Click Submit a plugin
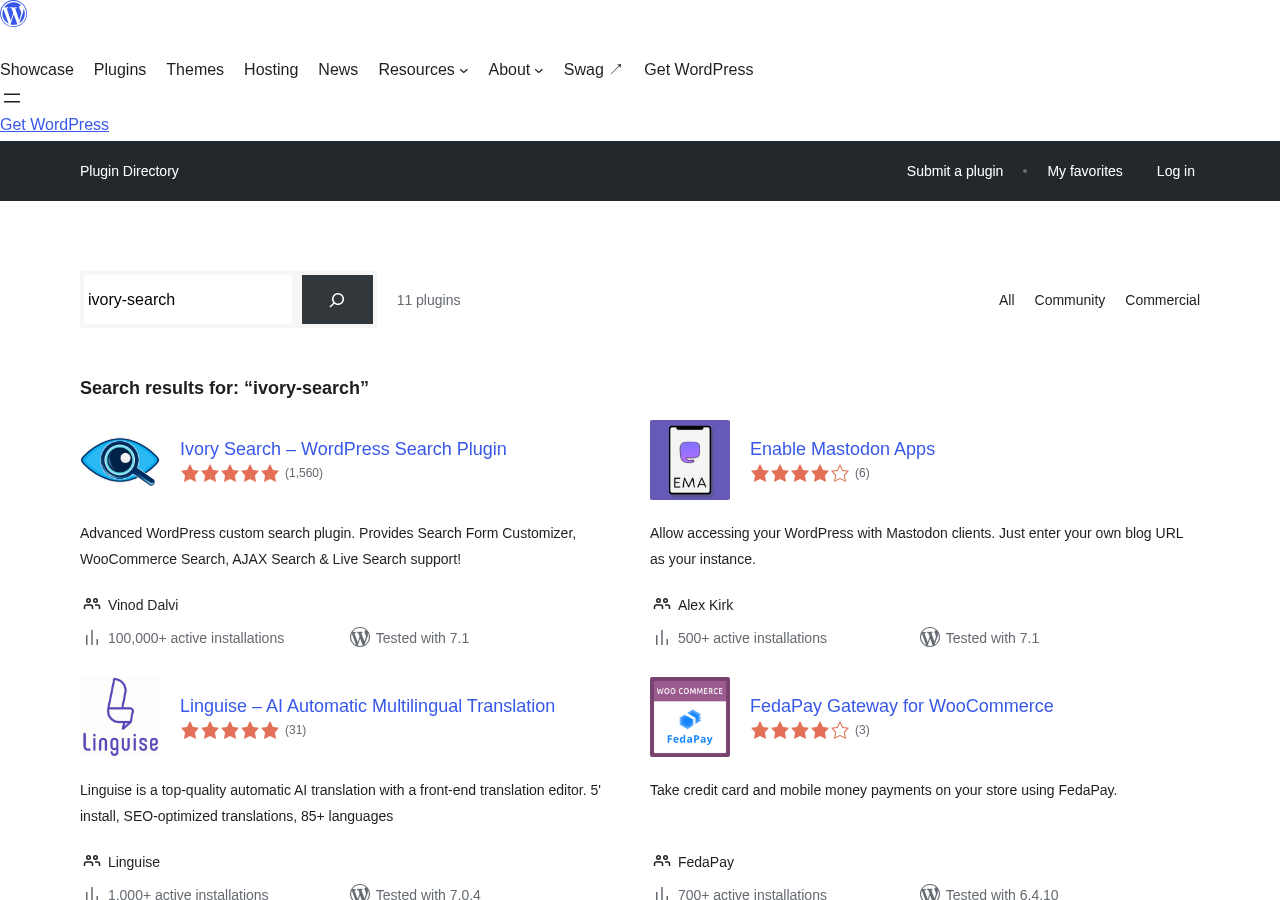Screen dimensions: 1280x900 (x=955, y=171)
